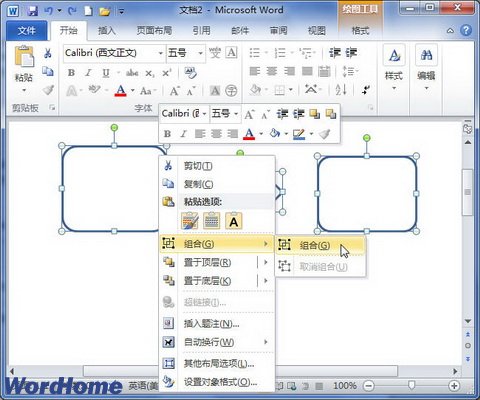
Task: Toggle Bold in the mini toolbar
Action: 167,134
